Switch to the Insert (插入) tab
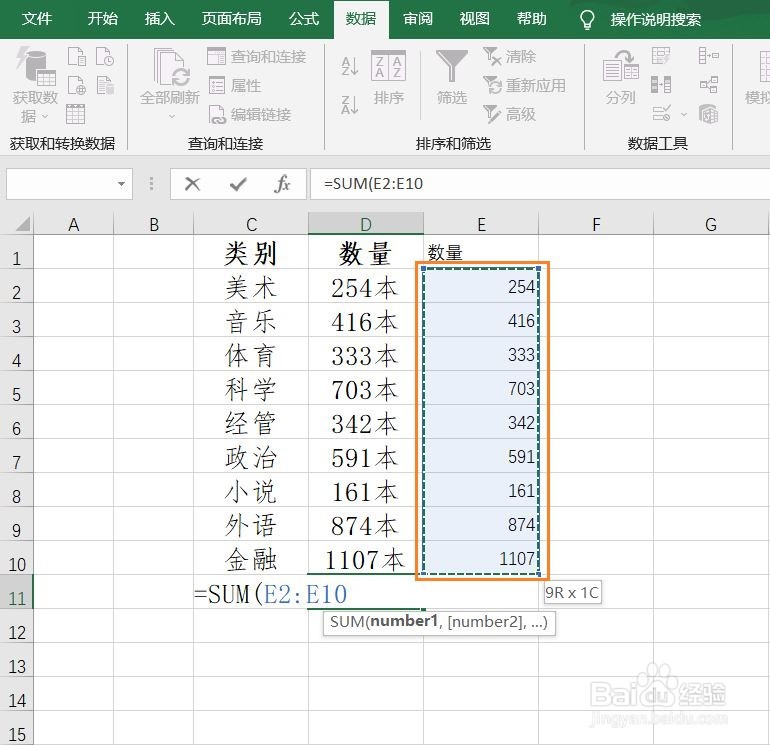This screenshot has height=745, width=770. pos(160,19)
